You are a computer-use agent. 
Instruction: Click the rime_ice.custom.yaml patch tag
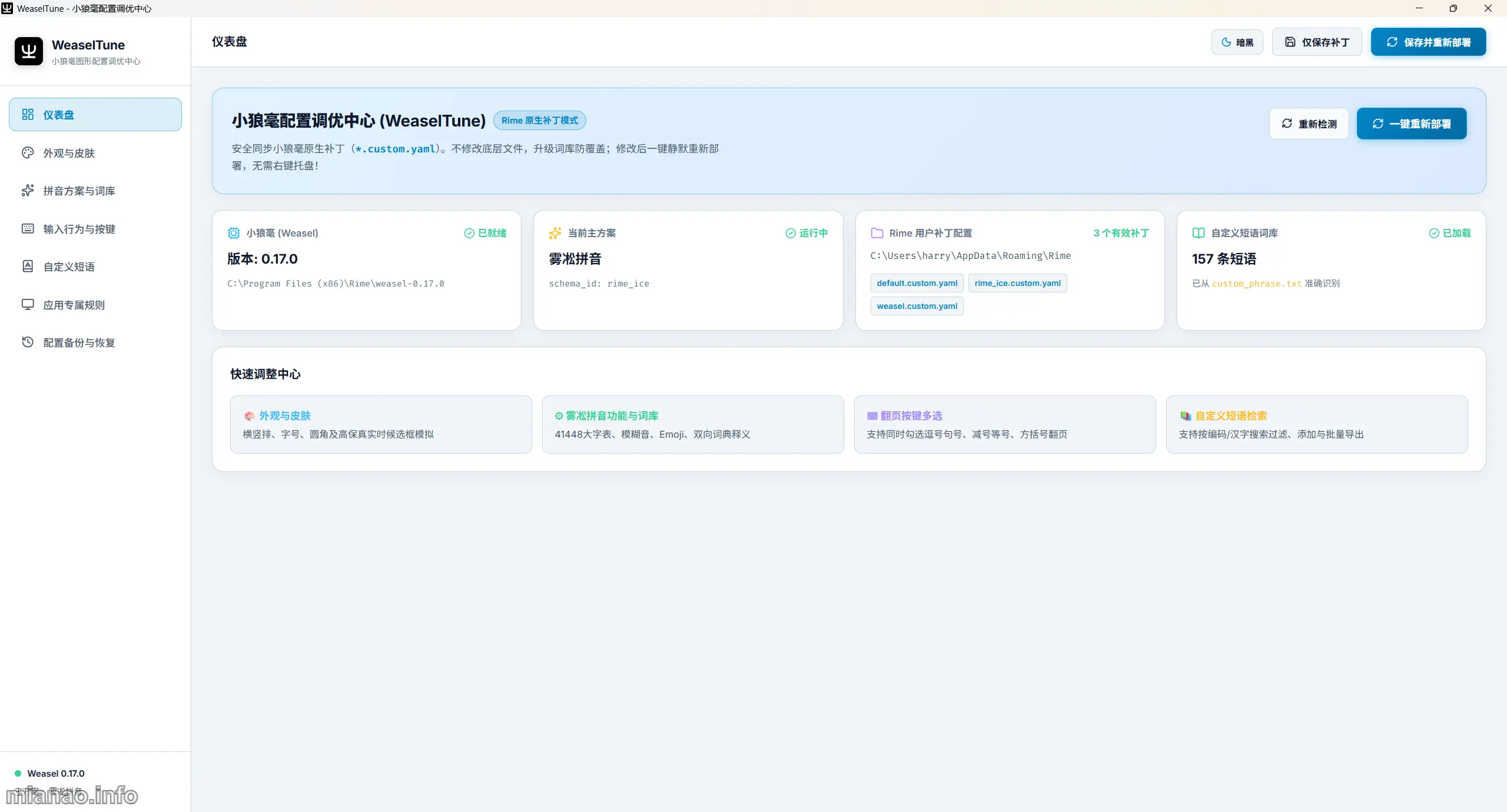(1017, 283)
